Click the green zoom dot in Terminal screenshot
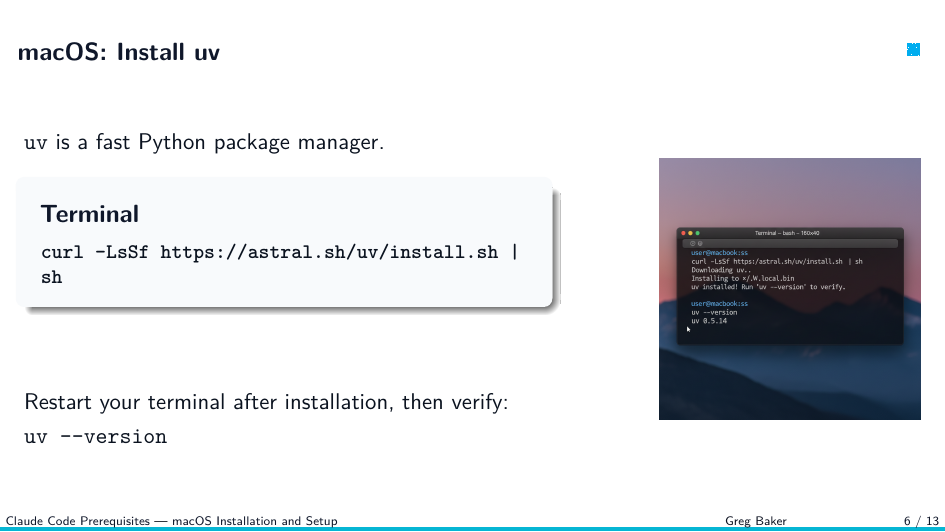Viewport: 945px width, 532px height. pos(698,233)
